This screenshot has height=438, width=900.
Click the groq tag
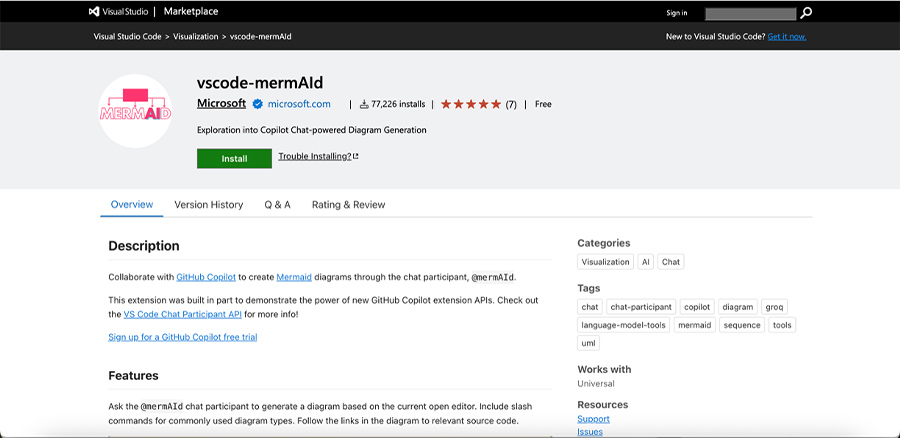click(774, 307)
